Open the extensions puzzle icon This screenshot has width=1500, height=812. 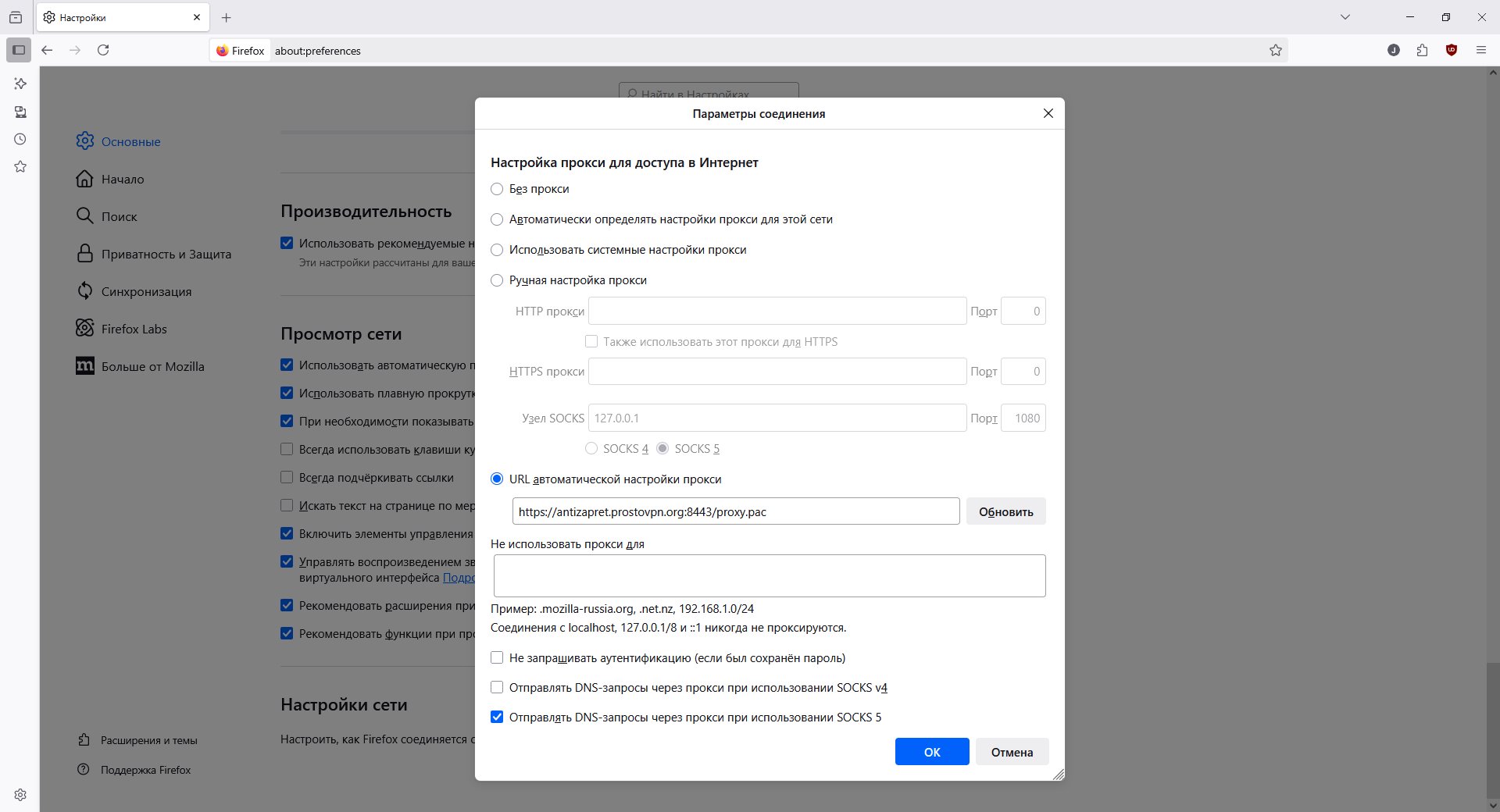[x=1422, y=50]
